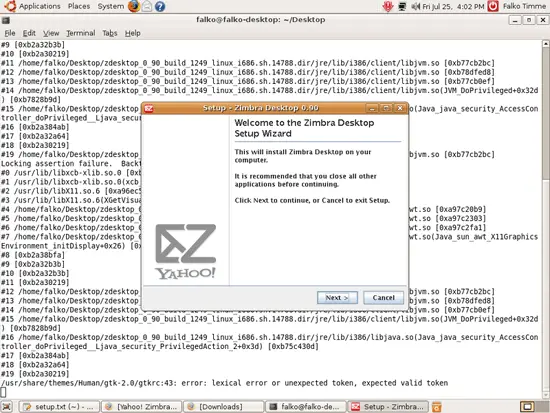Viewport: 550px width, 413px height.
Task: Open the Tabs menu
Action: click(x=110, y=33)
